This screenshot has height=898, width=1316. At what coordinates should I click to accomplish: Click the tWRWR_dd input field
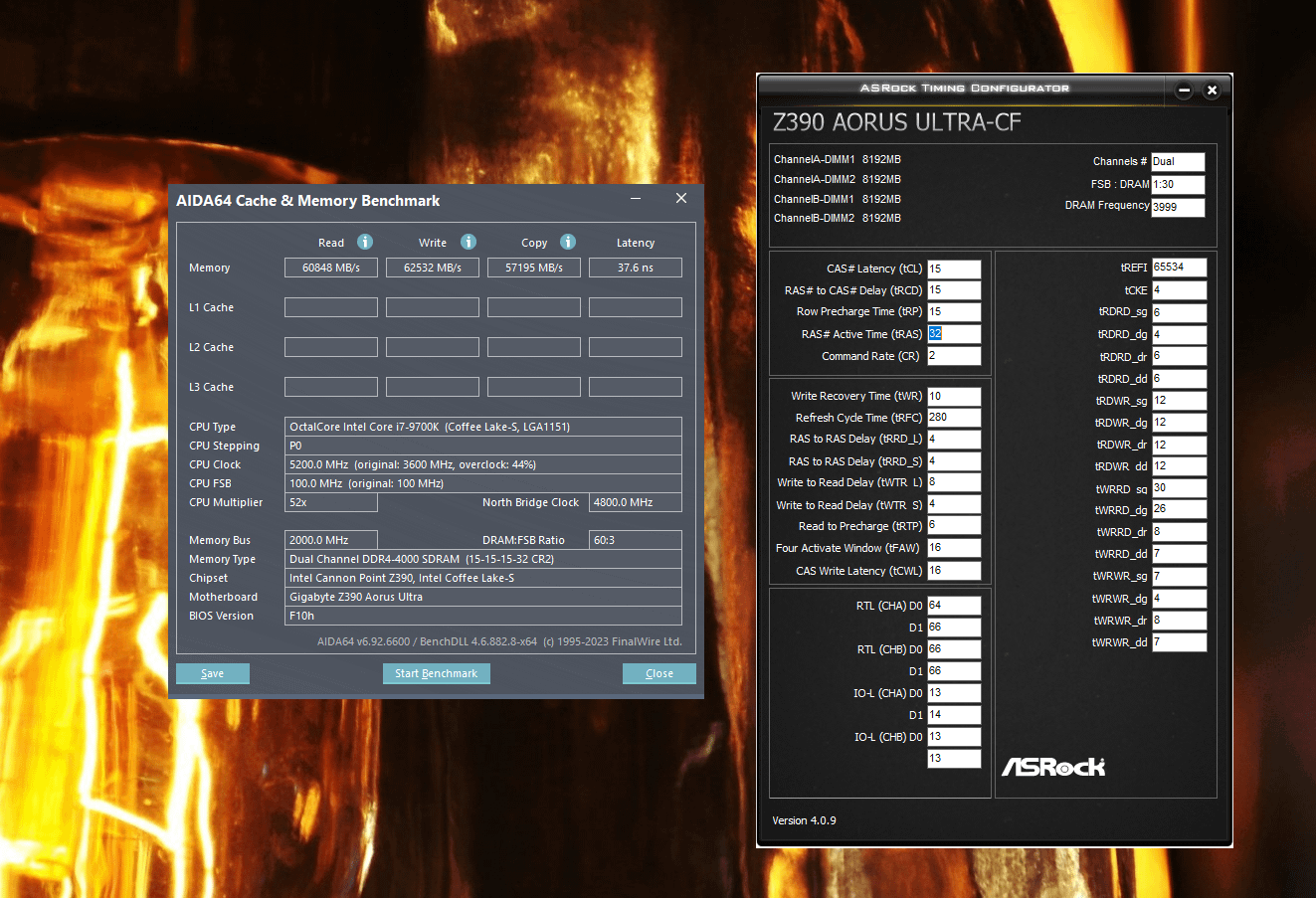pyautogui.click(x=1180, y=642)
